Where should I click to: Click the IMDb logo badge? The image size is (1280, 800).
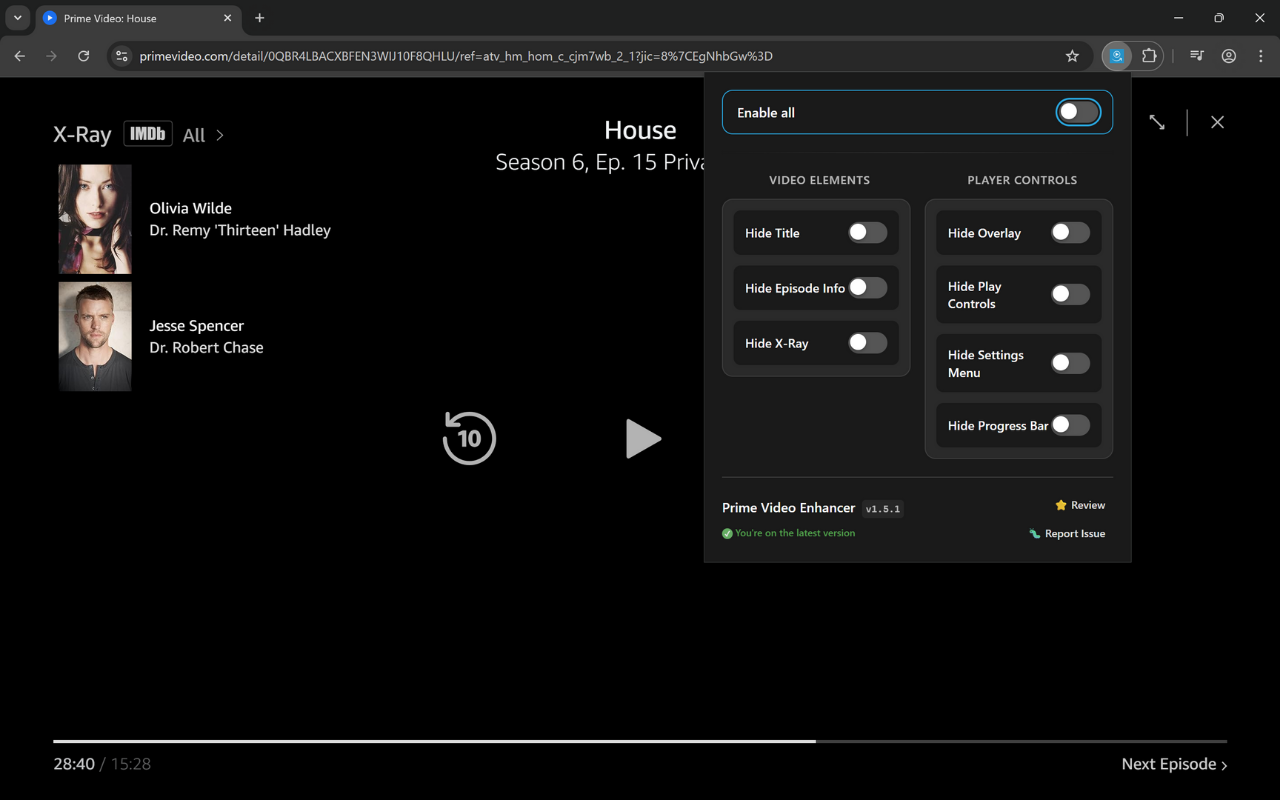pos(148,133)
